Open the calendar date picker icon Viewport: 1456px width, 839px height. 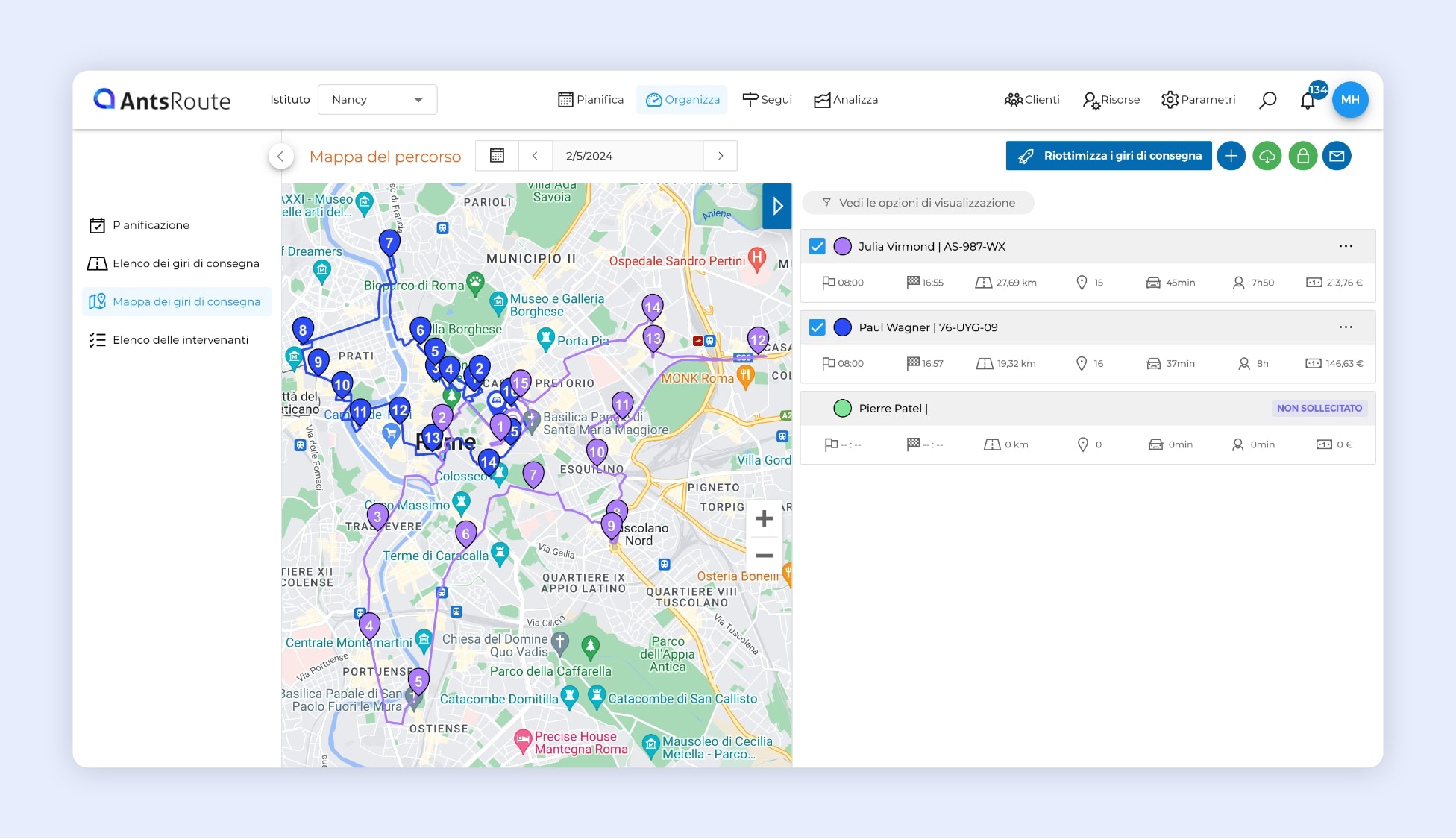point(497,156)
